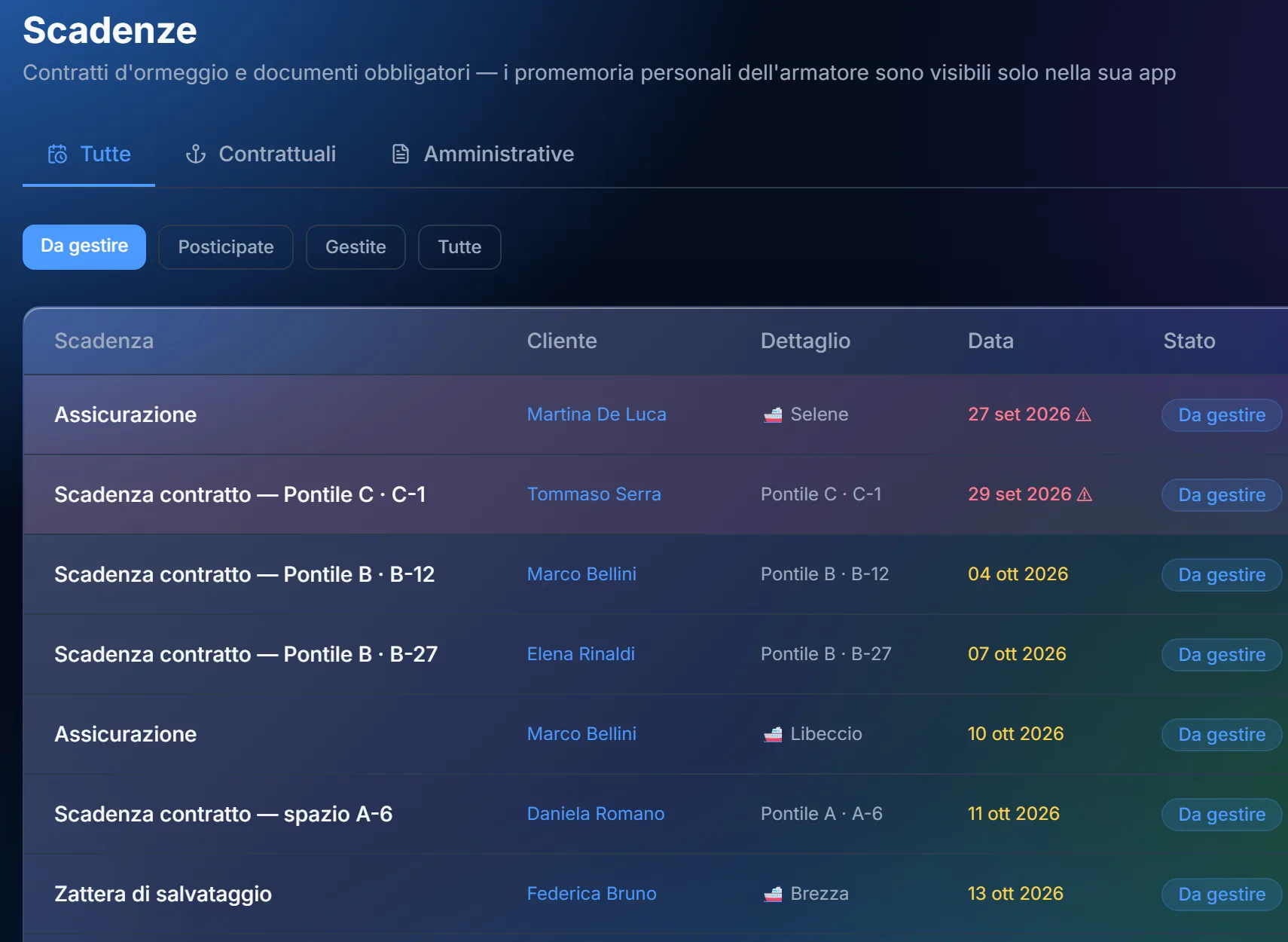The image size is (1288, 942).
Task: Click the boat icon next to Brezza
Action: point(773,895)
